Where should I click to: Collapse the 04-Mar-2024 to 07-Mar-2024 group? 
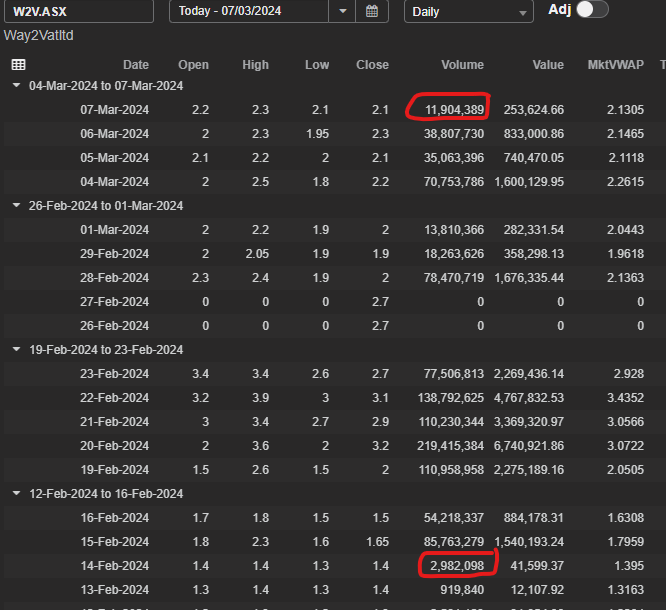pos(17,85)
